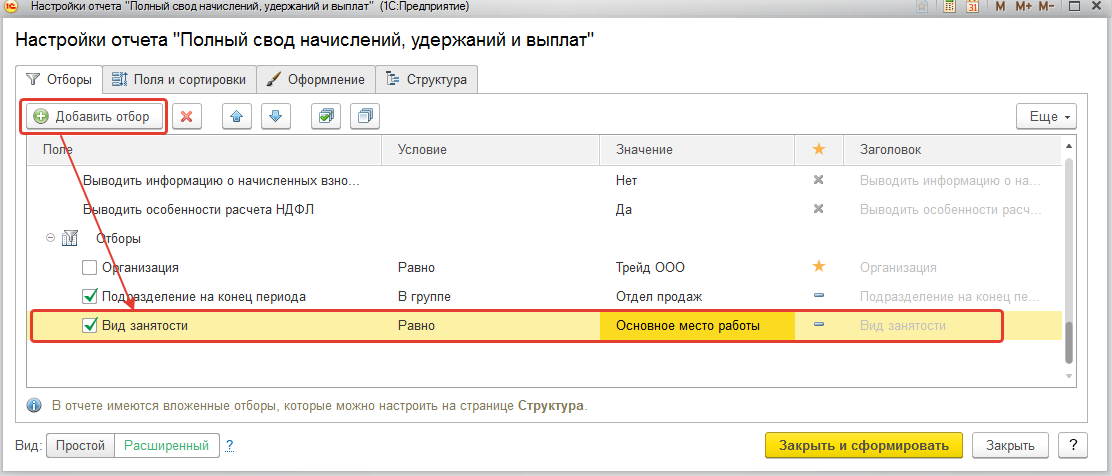
Task: Move filter down with the blue arrow
Action: click(276, 117)
